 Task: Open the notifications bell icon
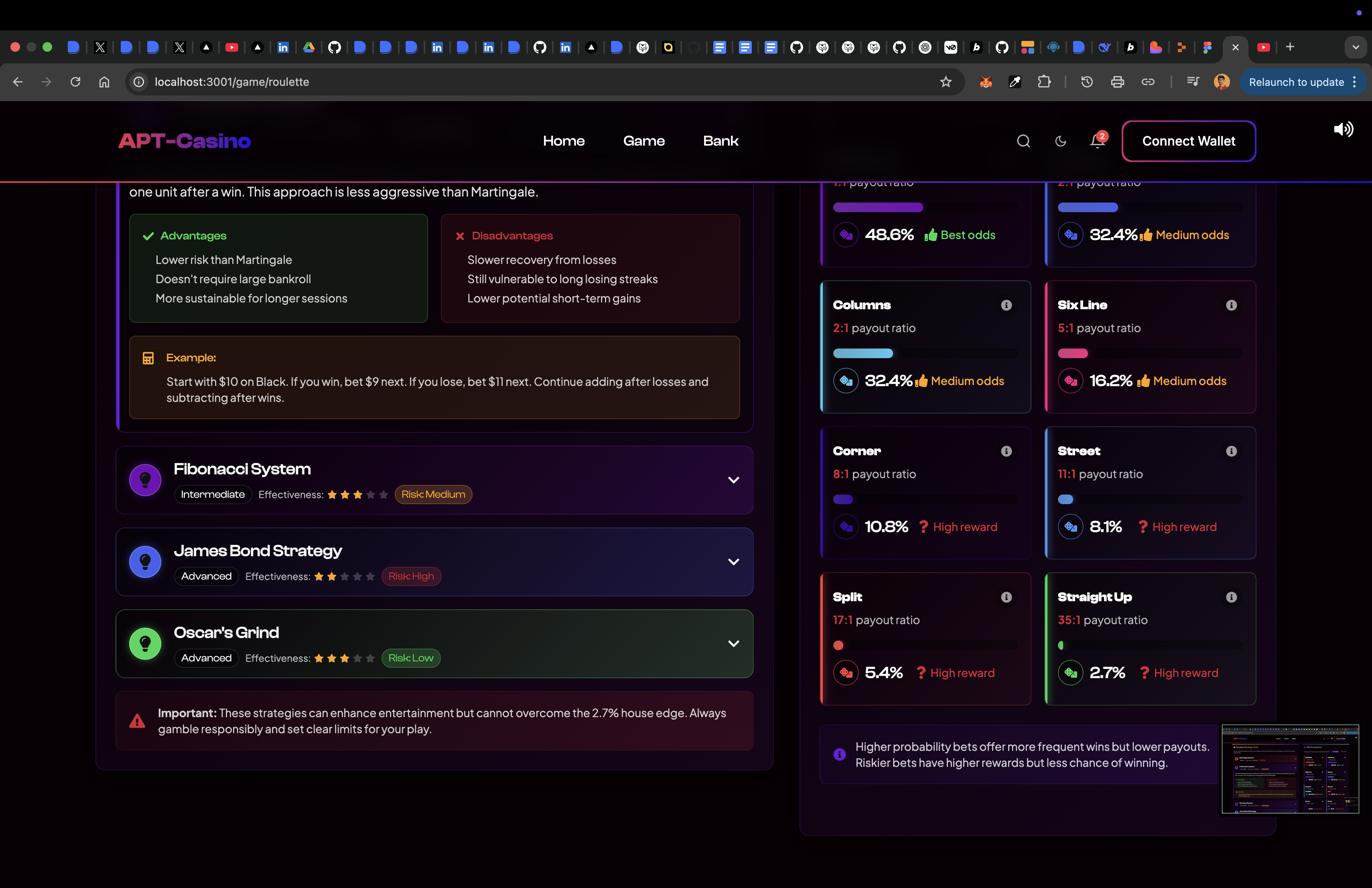[1097, 141]
